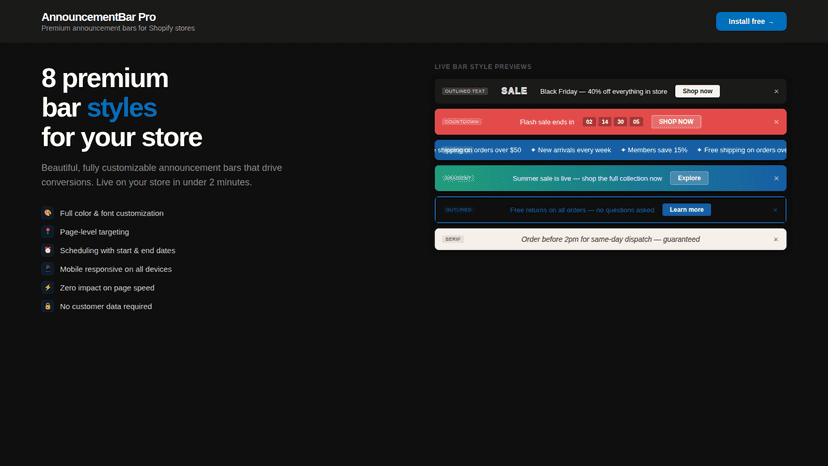This screenshot has width=828, height=466.
Task: Click 'No customer data required' text
Action: pos(106,306)
